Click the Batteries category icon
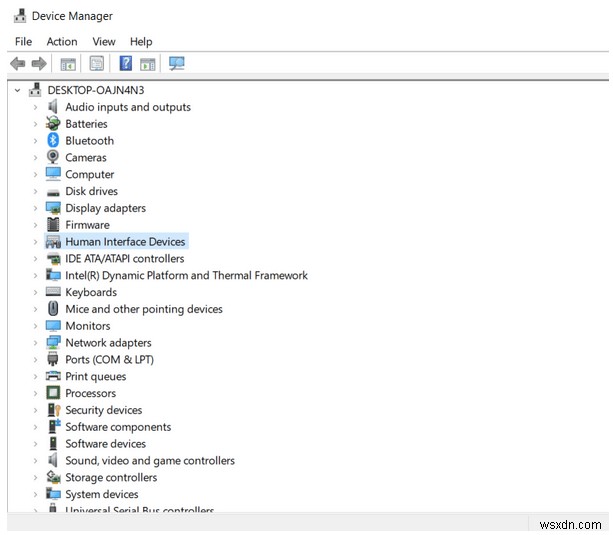 tap(53, 124)
